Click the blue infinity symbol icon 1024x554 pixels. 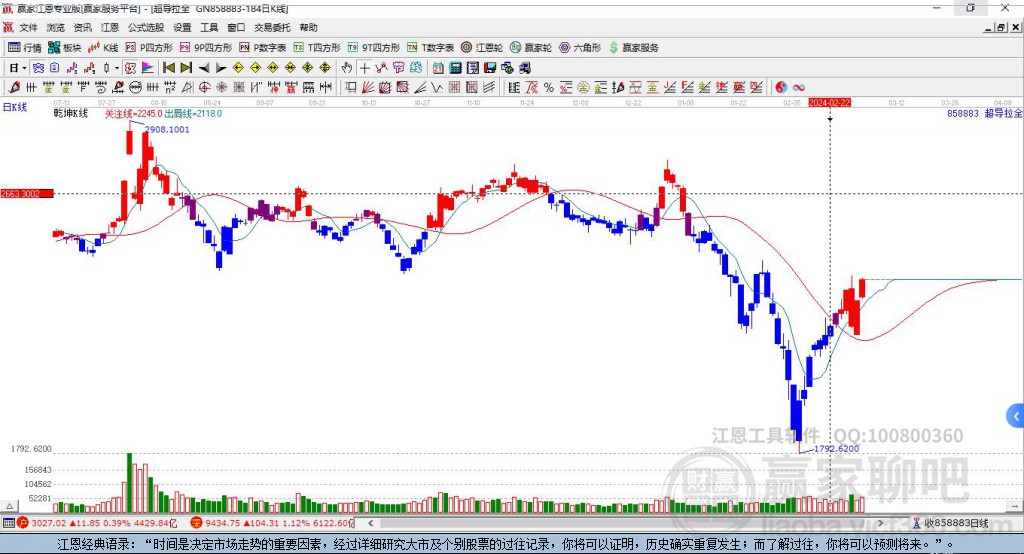coord(798,88)
